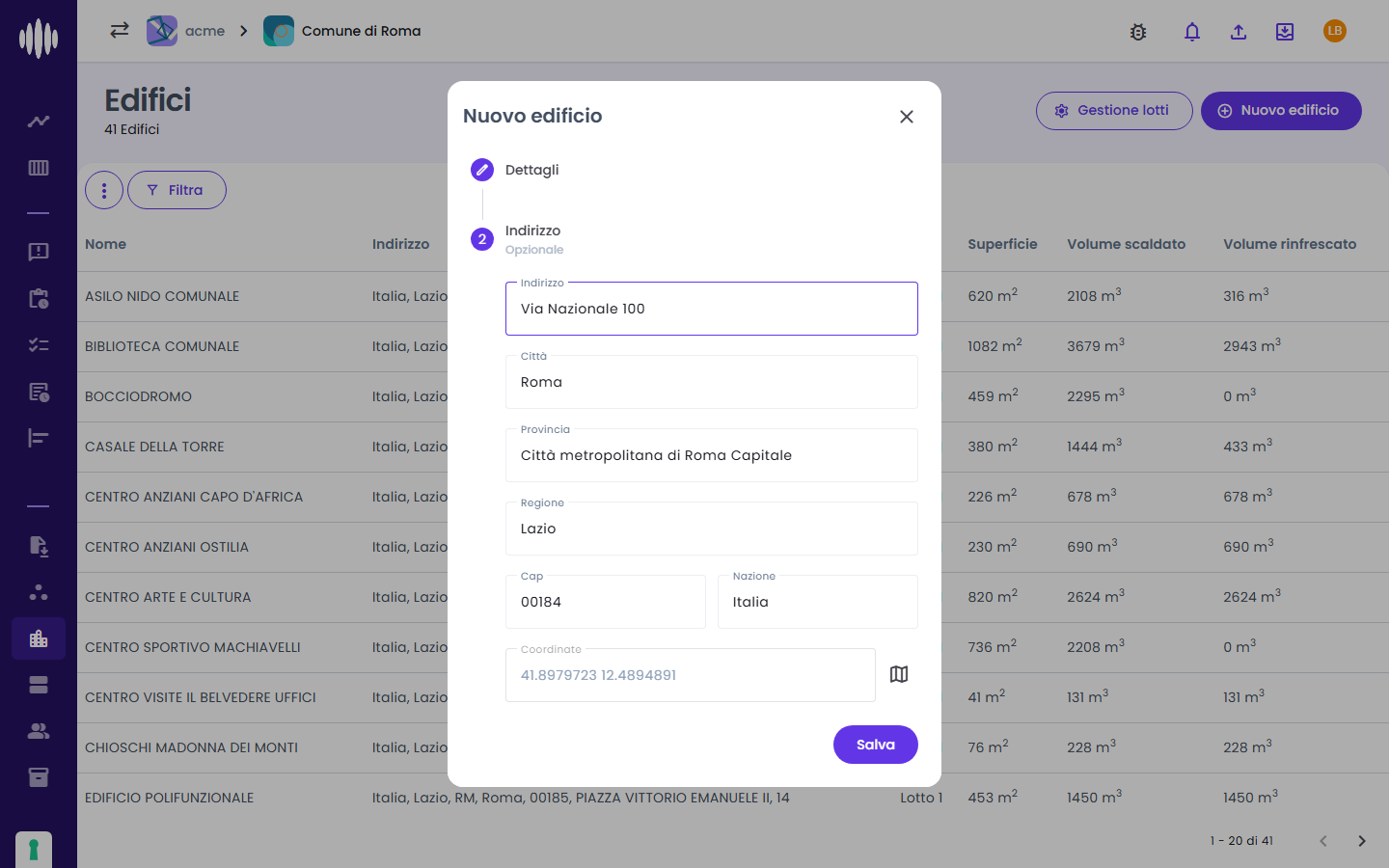This screenshot has height=868, width=1389.
Task: Click the Città field containing Roma
Action: point(712,382)
